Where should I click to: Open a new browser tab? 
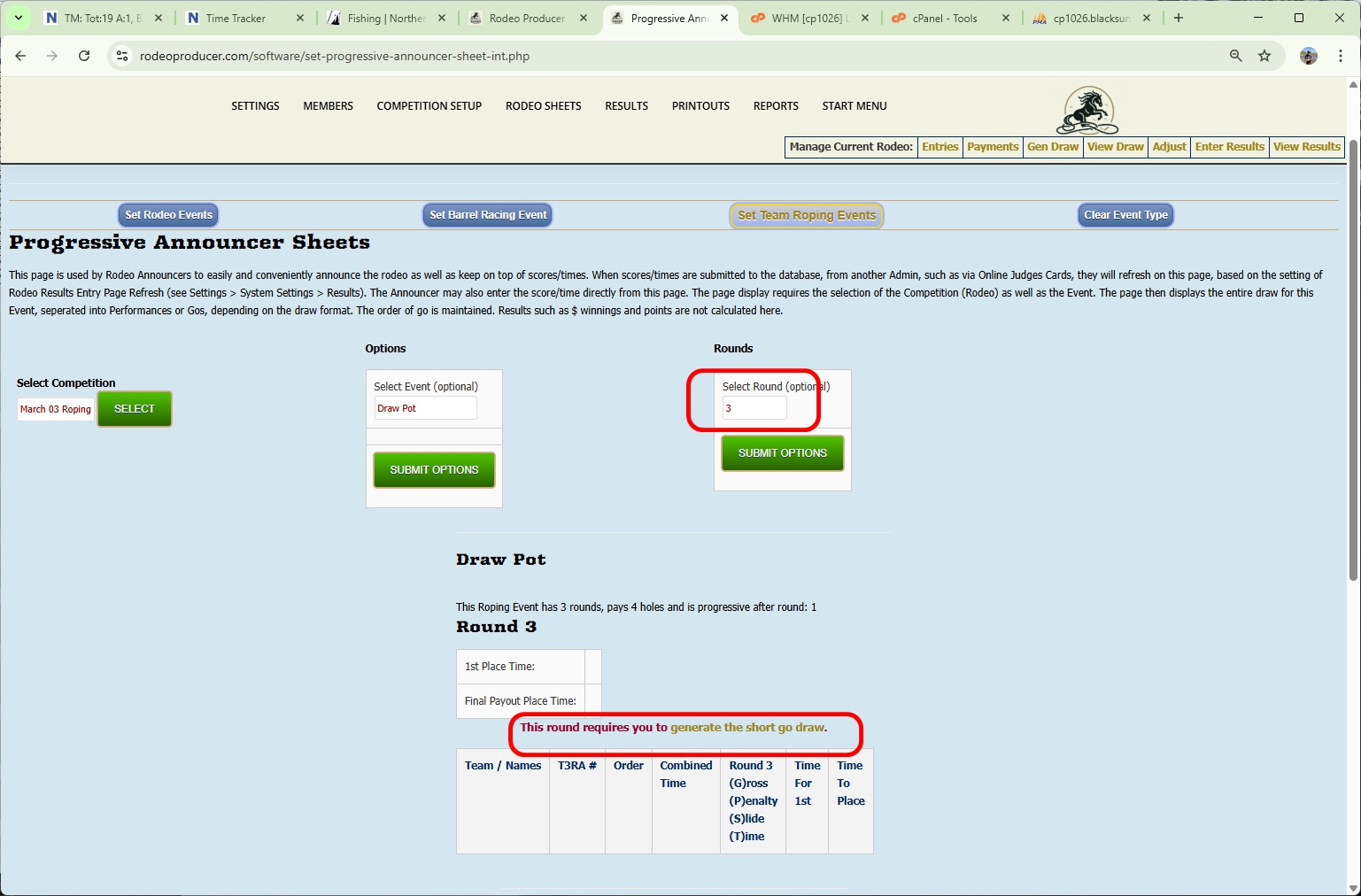click(1178, 18)
